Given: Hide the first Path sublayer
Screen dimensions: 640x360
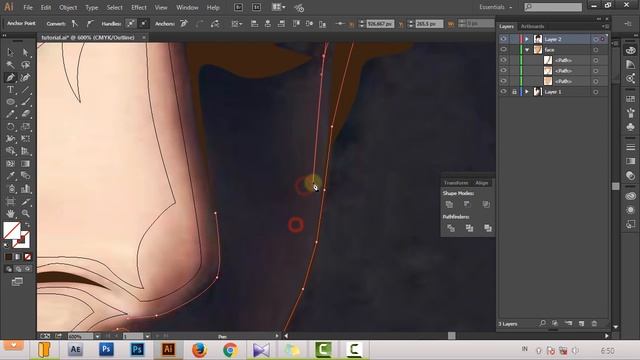Looking at the screenshot, I should pyautogui.click(x=503, y=60).
